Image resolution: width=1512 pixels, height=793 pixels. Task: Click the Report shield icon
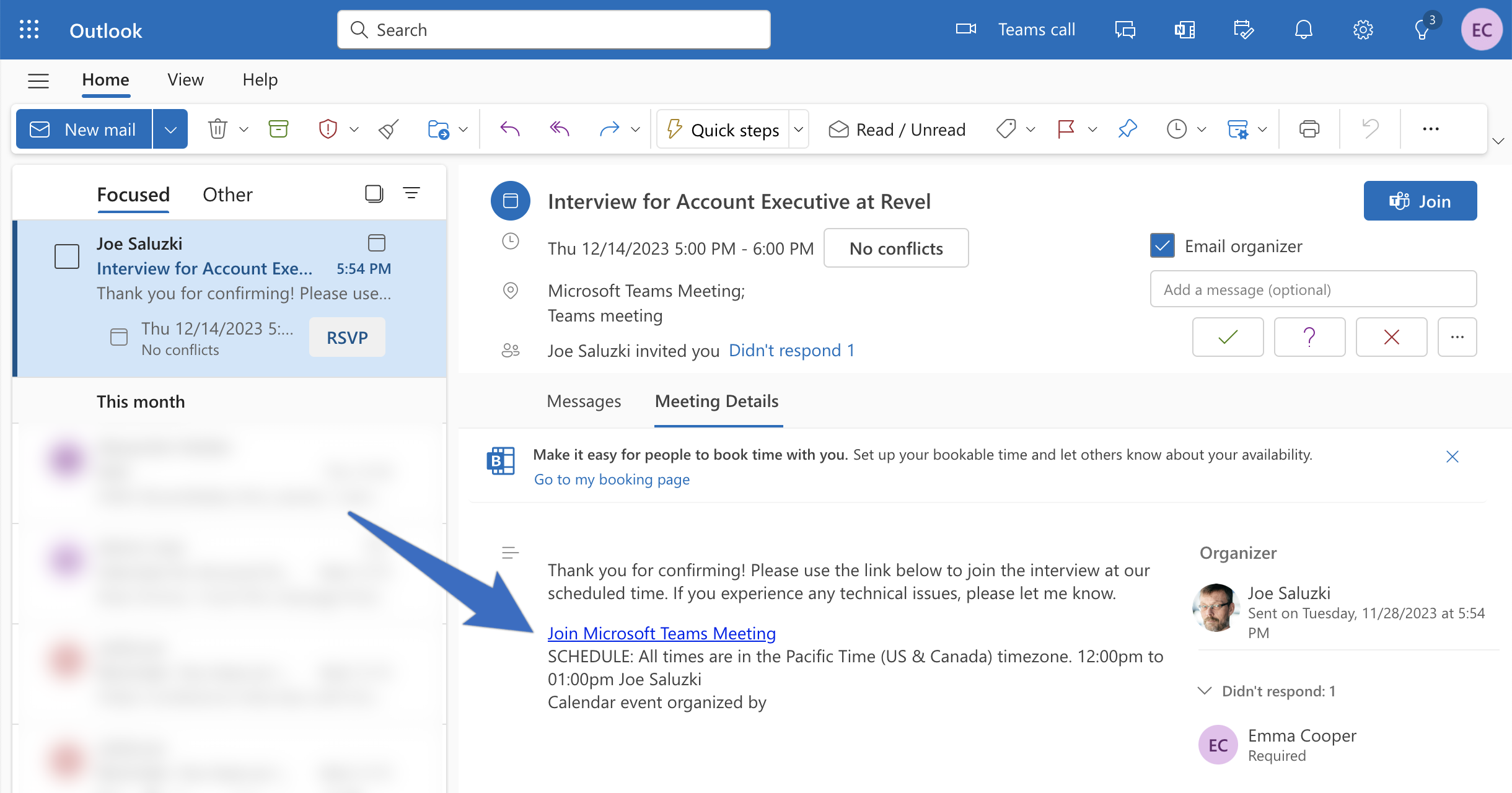pyautogui.click(x=328, y=129)
